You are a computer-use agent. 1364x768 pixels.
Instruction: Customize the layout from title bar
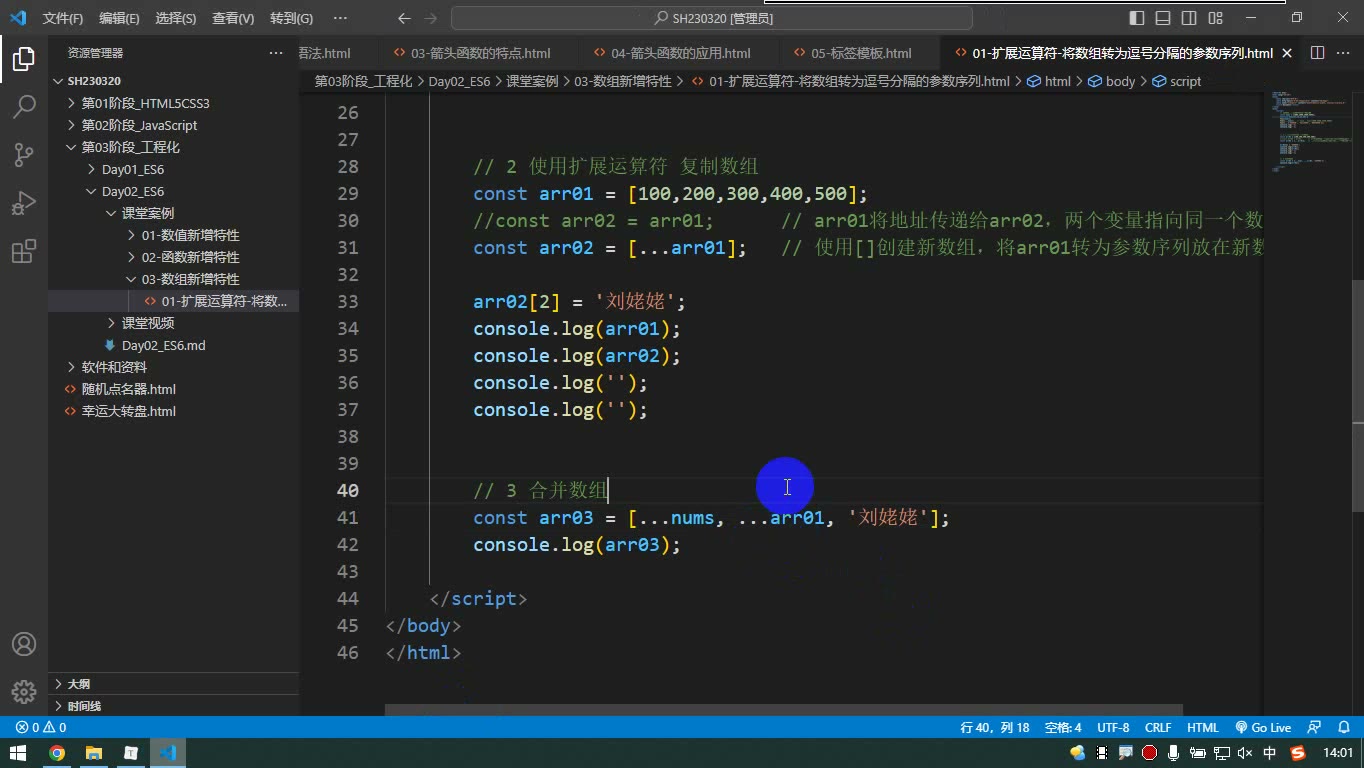pos(1215,18)
